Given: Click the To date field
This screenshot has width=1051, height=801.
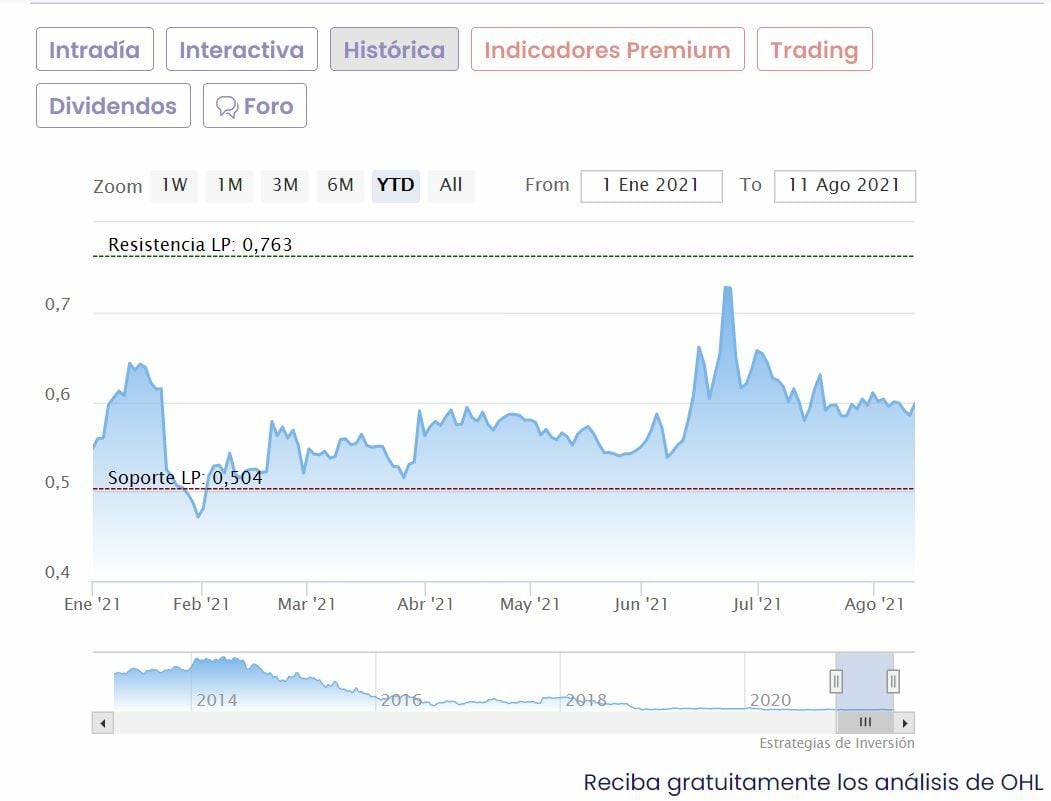Looking at the screenshot, I should pyautogui.click(x=844, y=186).
